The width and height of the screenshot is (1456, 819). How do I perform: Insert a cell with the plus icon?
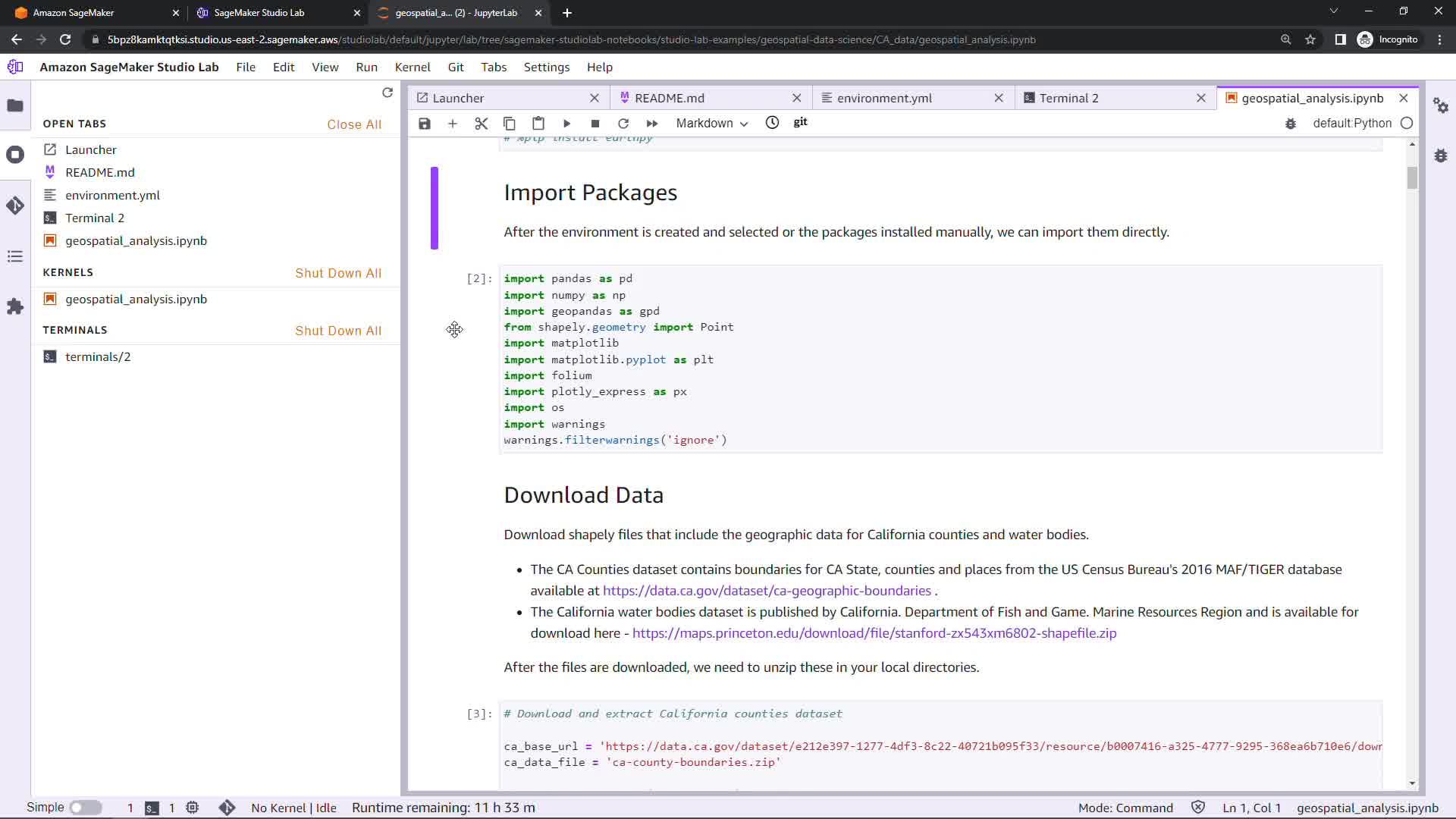(x=453, y=124)
